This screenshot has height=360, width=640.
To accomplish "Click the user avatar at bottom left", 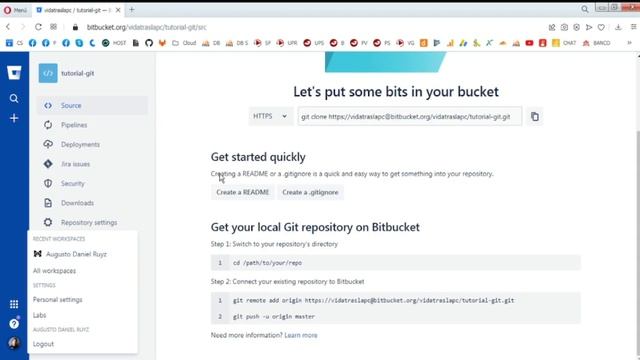I will 14,343.
